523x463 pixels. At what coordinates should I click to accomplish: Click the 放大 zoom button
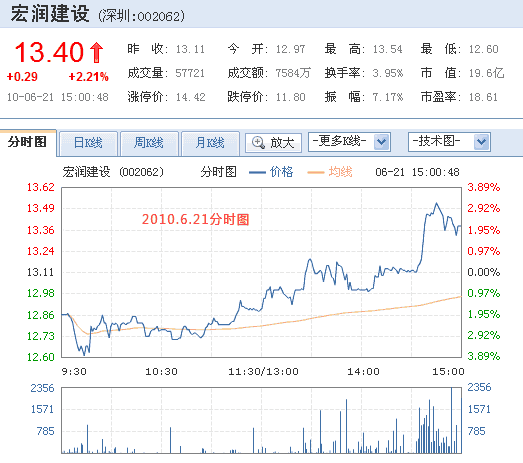click(273, 143)
